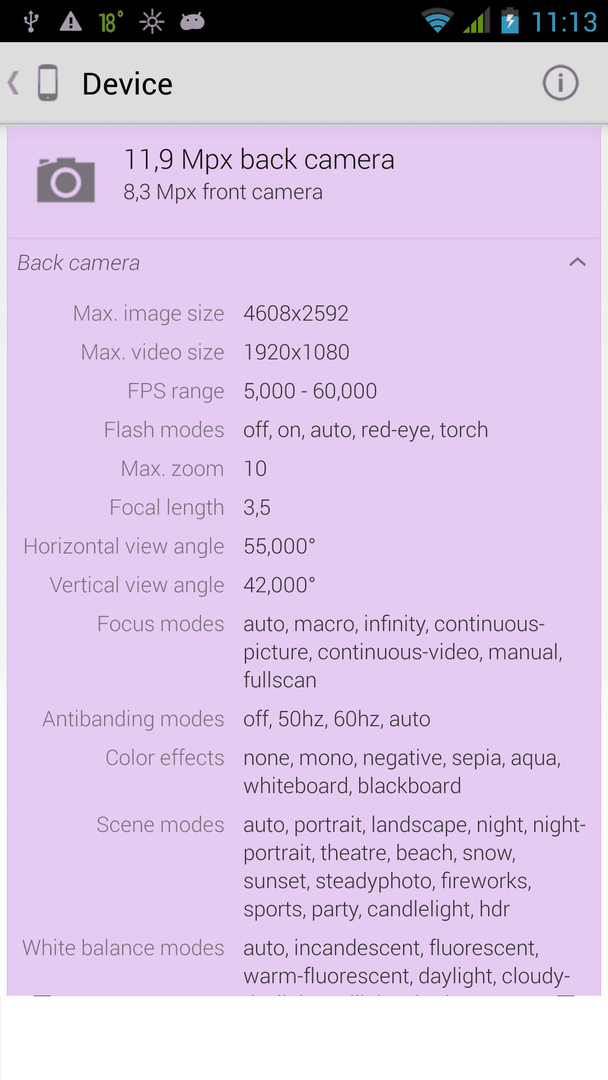Tap the camera icon in the card
Viewport: 608px width, 1080px height.
[x=65, y=179]
